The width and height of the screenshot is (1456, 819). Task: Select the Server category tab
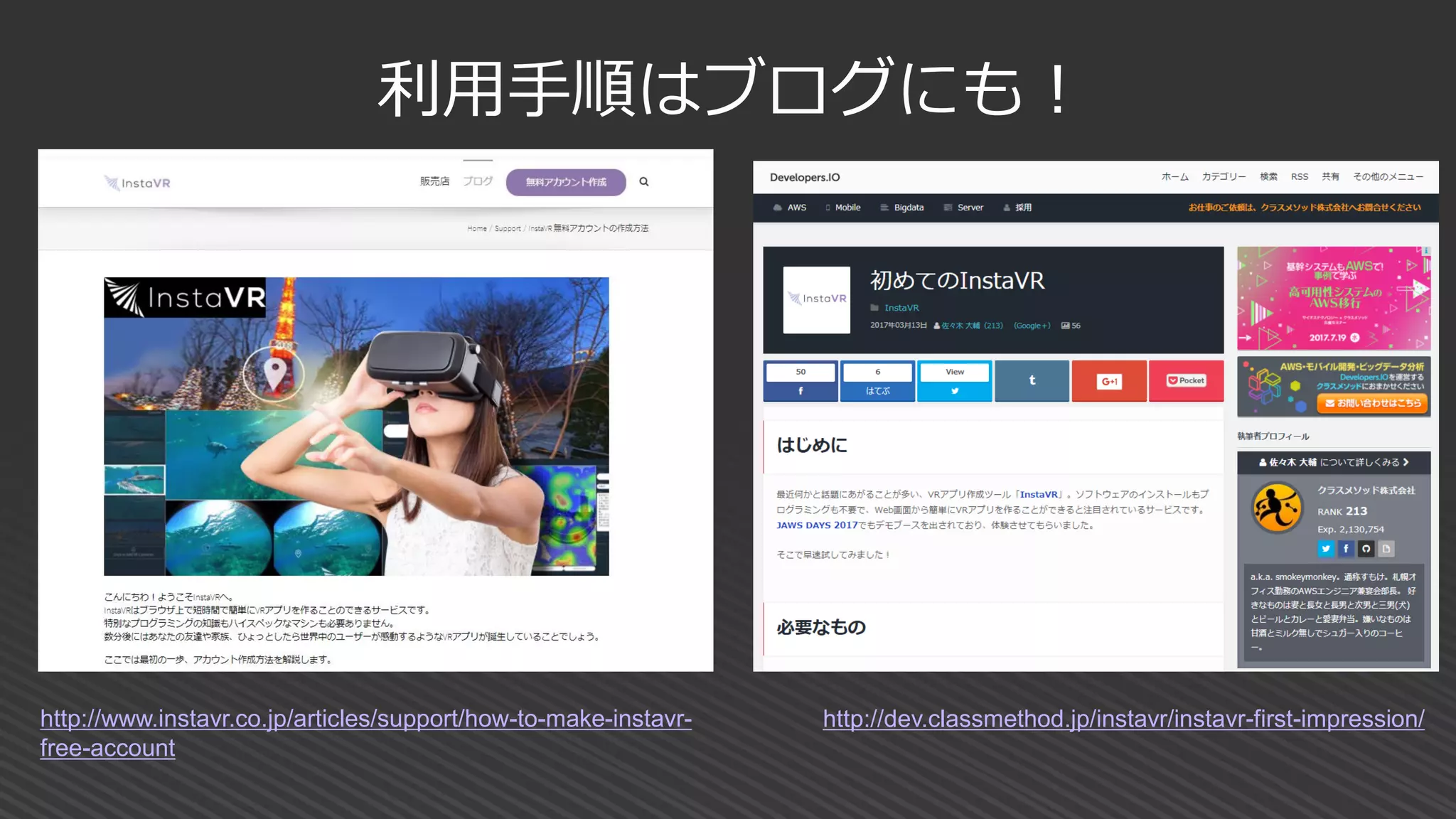tap(963, 208)
